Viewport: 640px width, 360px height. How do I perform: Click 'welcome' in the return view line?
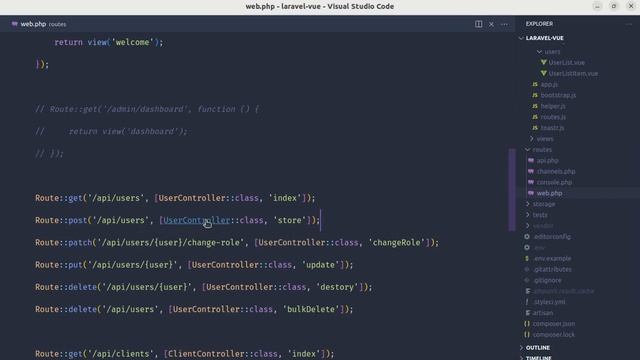(132, 42)
